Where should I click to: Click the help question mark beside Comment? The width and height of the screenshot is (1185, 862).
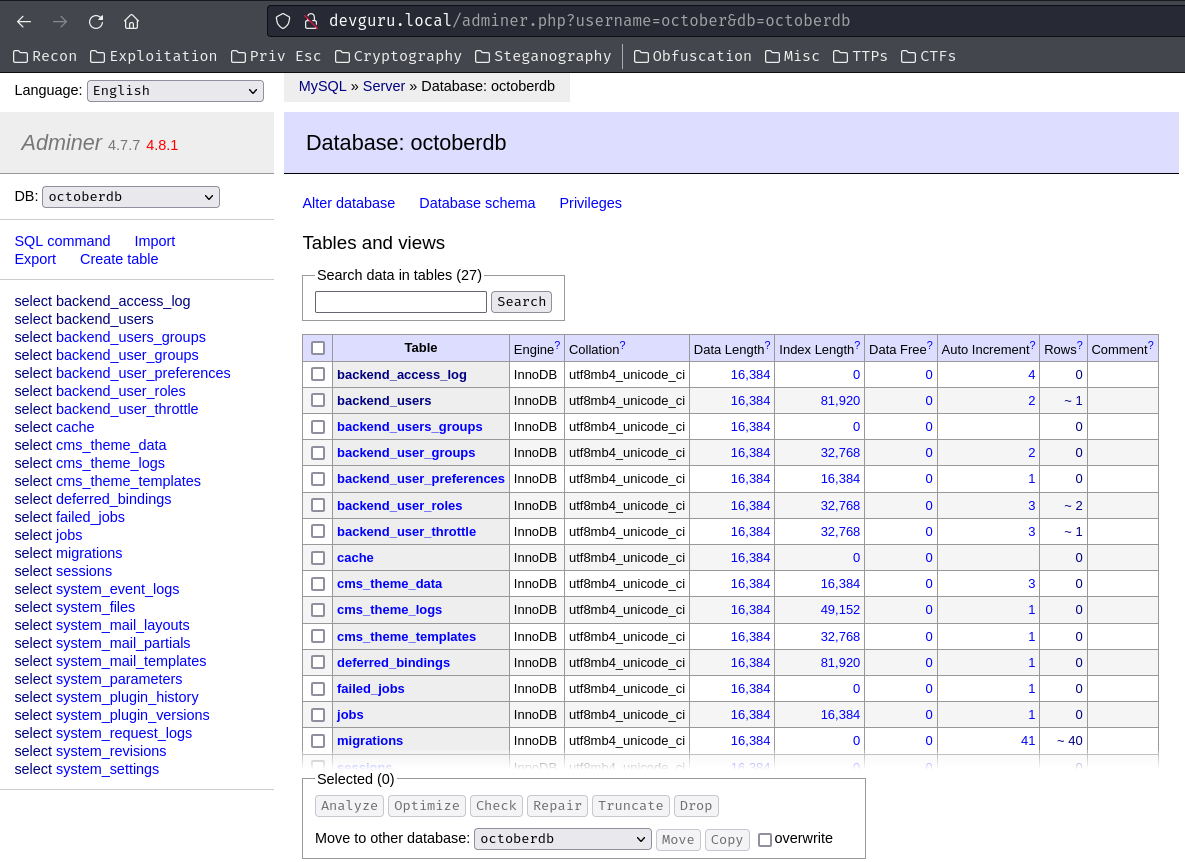coord(1151,345)
